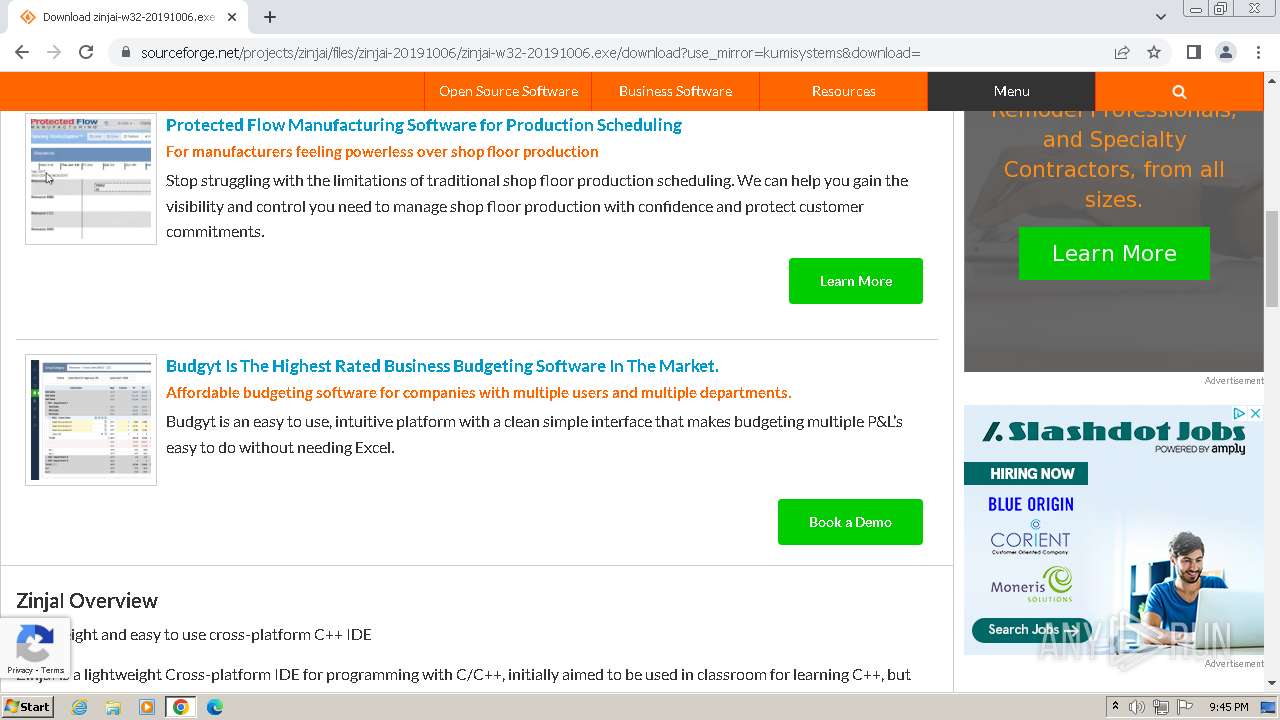Close the Download zinjai tab

(x=232, y=17)
